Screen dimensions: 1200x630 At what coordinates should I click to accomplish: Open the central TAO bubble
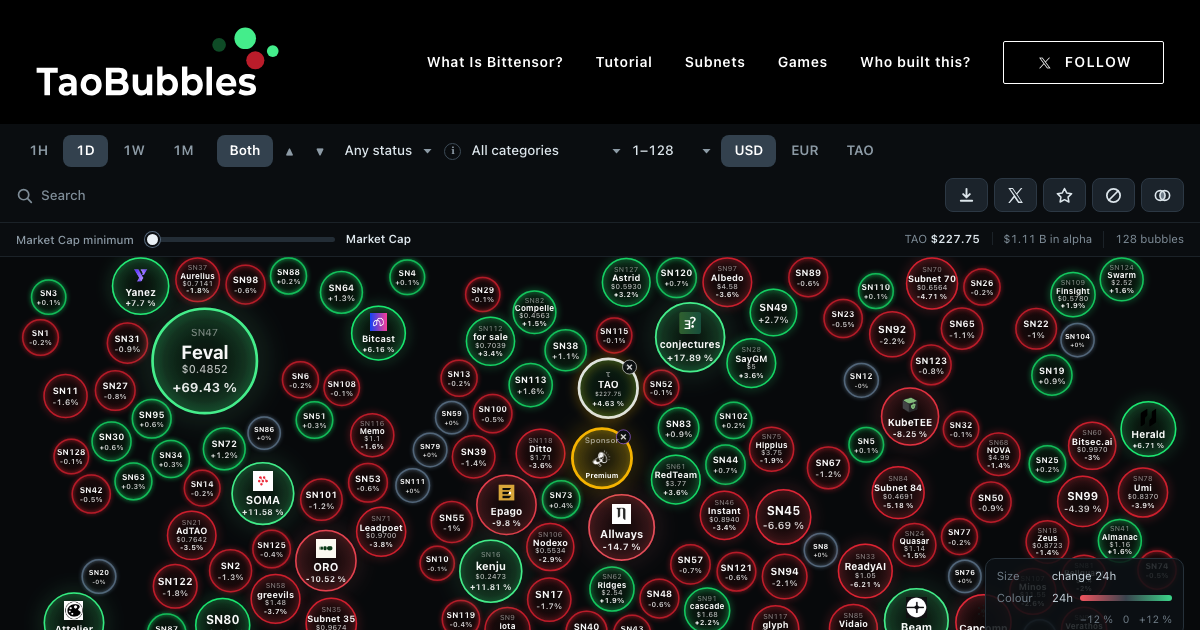pos(608,388)
